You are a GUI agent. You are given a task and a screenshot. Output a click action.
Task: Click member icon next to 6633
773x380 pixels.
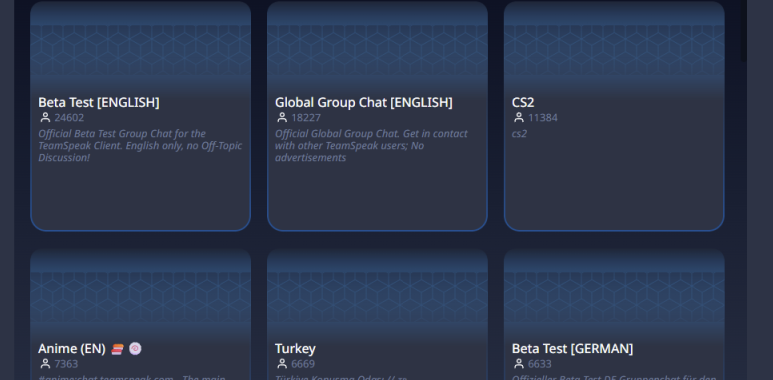pos(518,364)
